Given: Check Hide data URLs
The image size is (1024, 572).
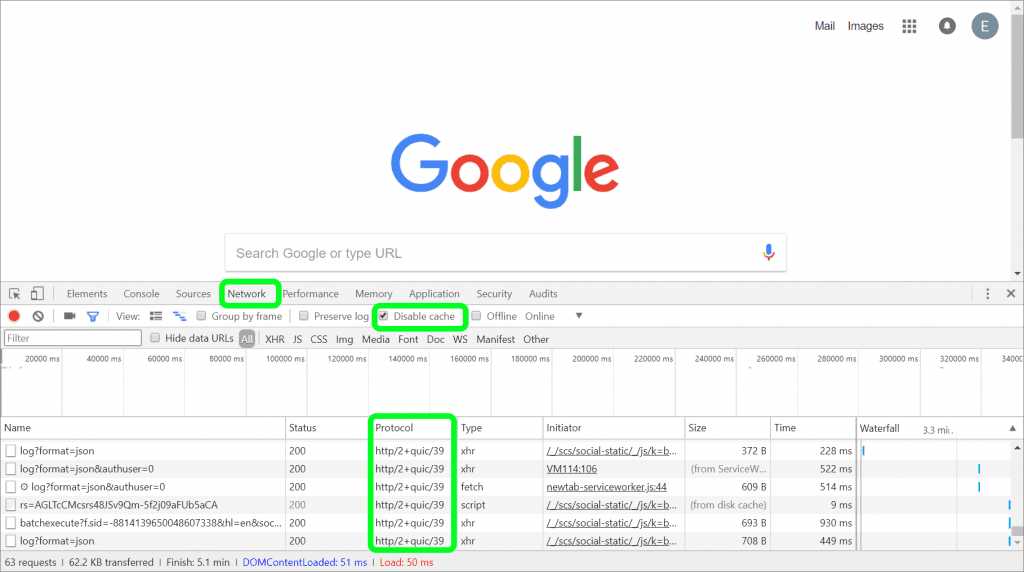Looking at the screenshot, I should 155,338.
